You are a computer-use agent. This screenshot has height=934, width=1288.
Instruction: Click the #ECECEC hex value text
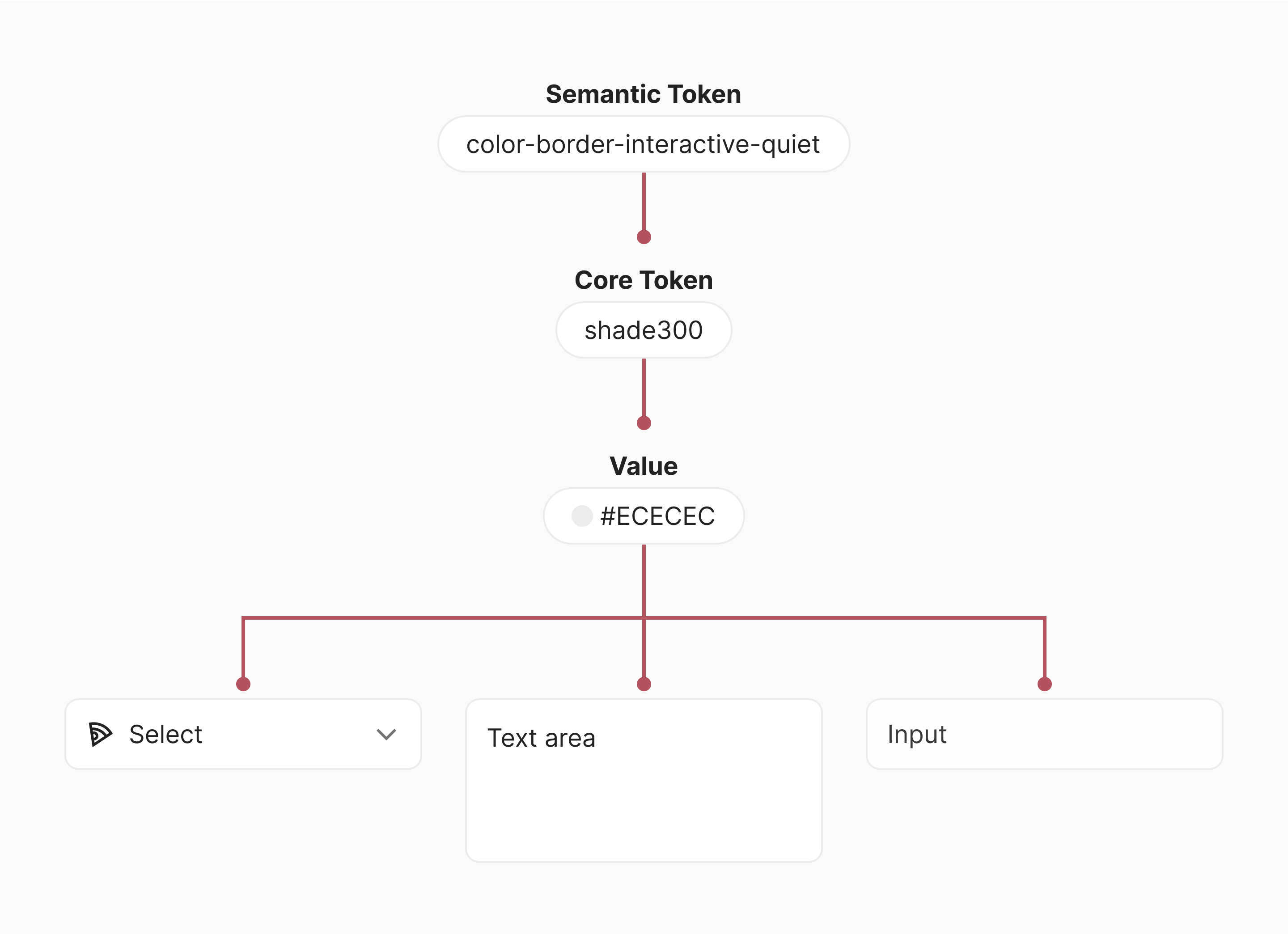[657, 516]
